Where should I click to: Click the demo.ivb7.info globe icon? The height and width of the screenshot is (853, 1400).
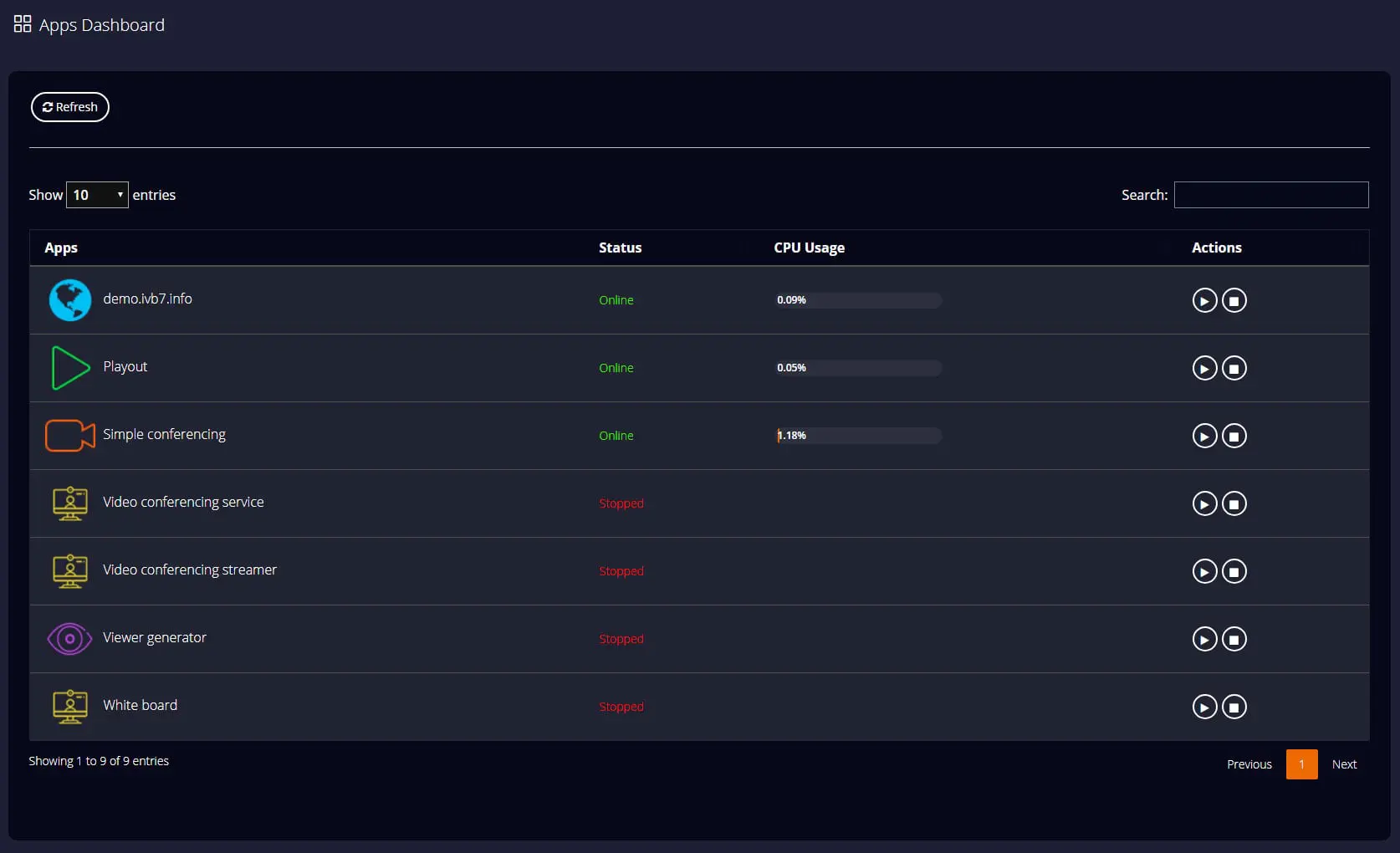coord(70,300)
